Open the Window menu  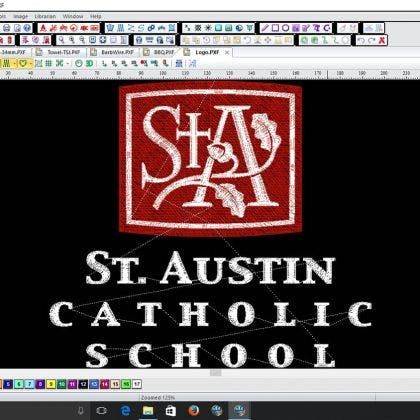(73, 16)
